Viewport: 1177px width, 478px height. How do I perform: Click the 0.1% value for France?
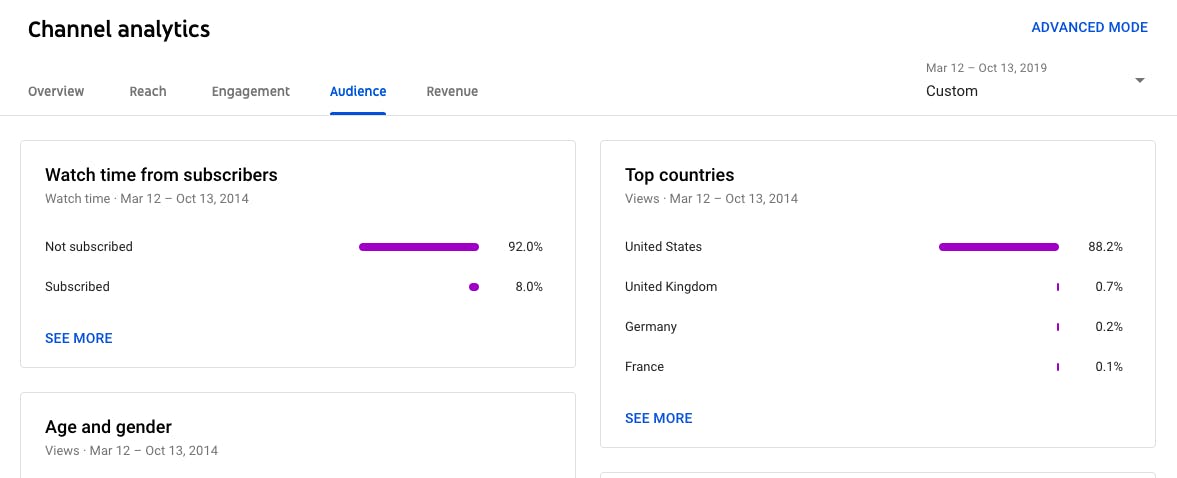1109,367
